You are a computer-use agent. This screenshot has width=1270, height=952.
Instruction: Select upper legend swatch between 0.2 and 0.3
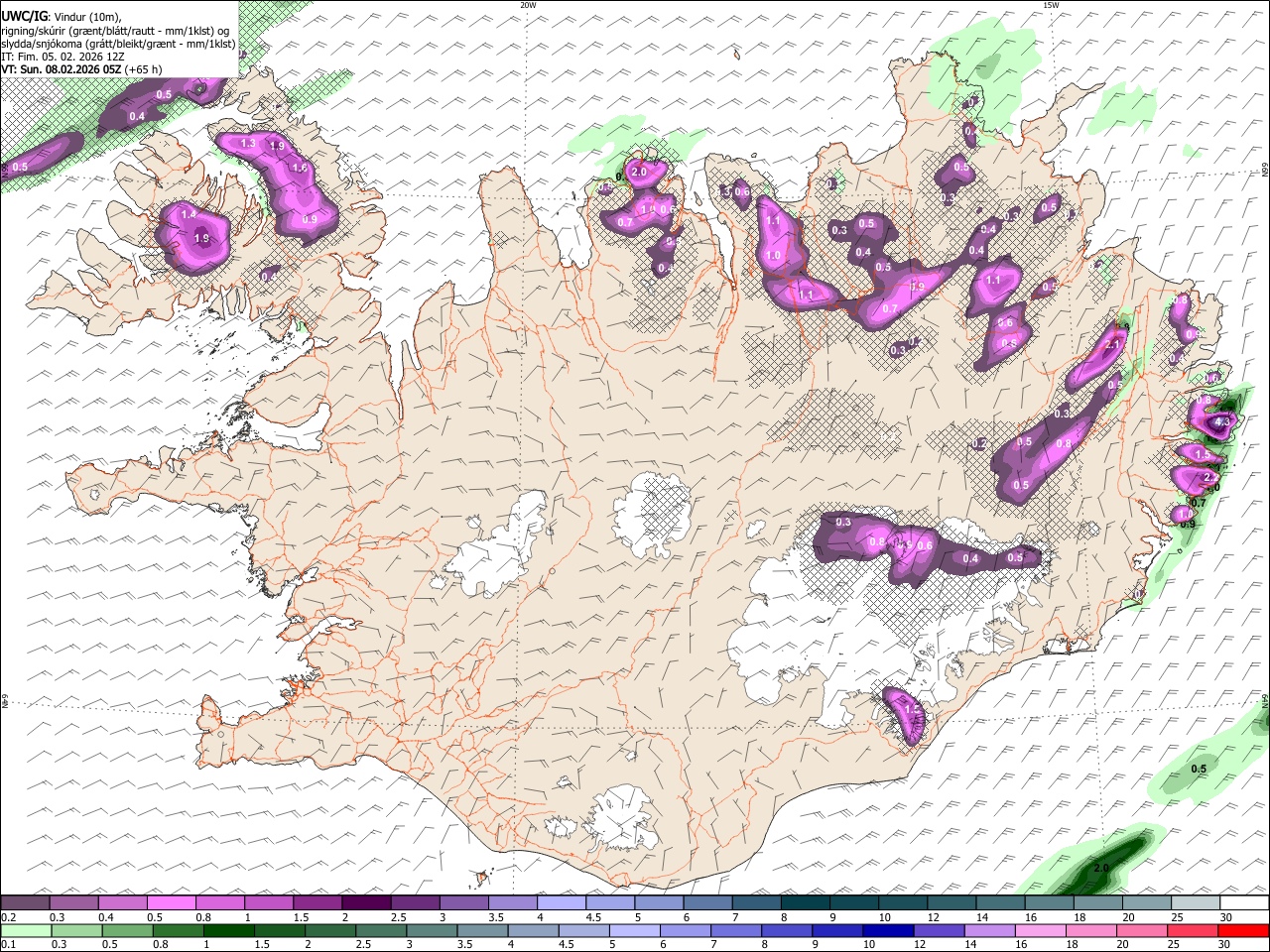tap(25, 903)
